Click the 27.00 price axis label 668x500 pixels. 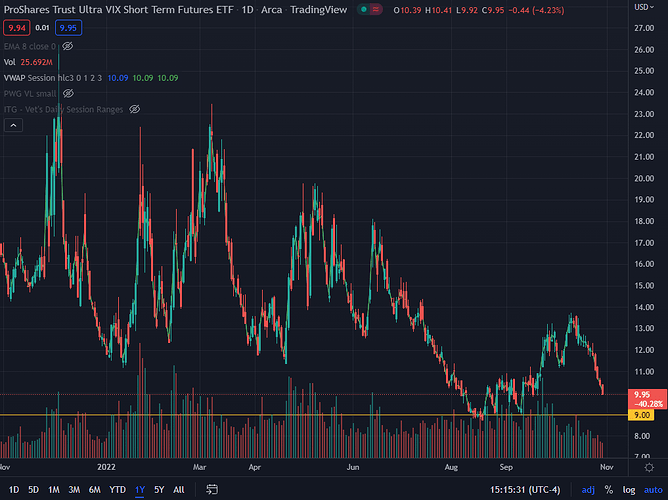click(644, 28)
